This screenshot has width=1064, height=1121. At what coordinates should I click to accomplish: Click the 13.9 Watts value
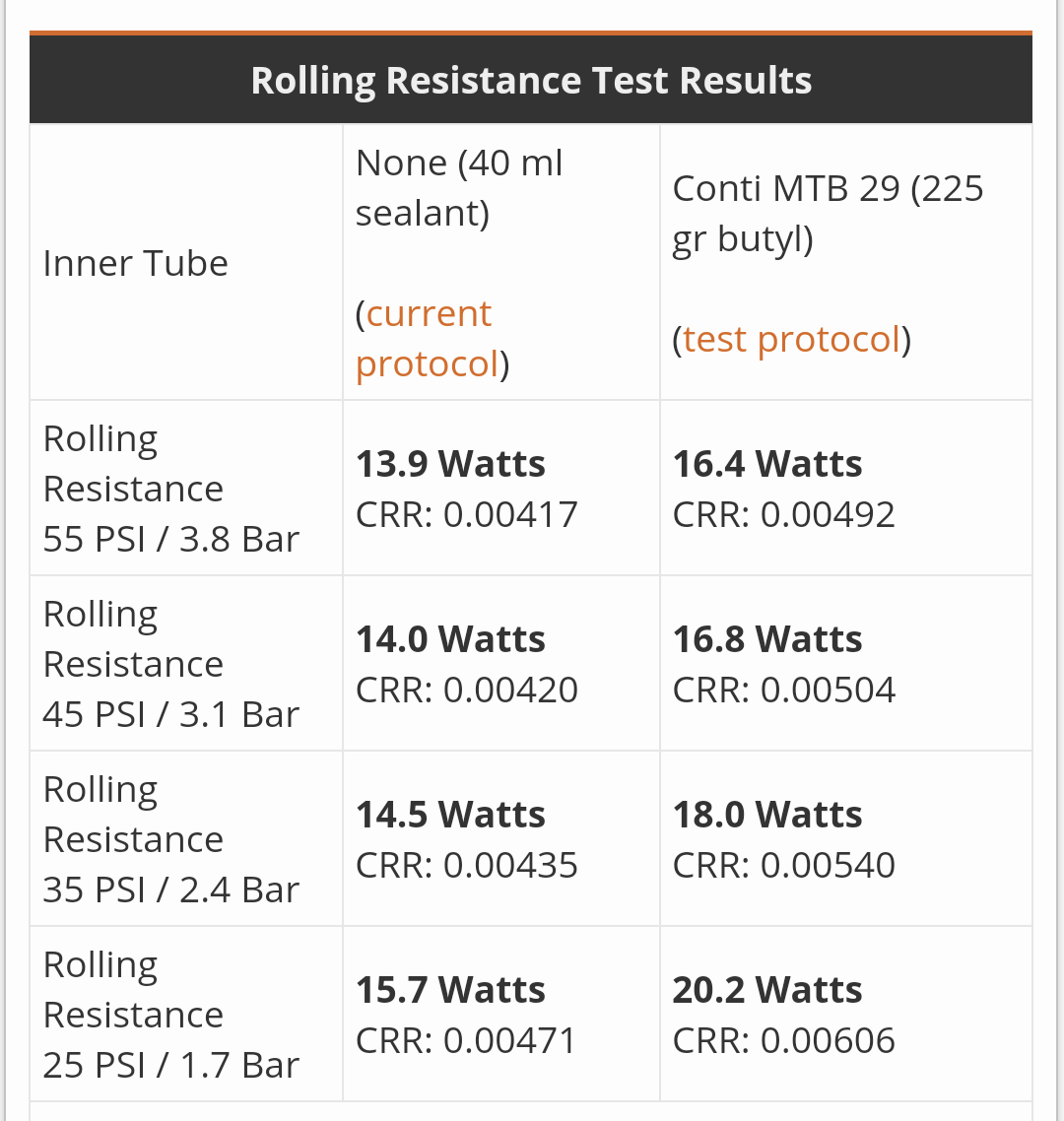click(x=450, y=464)
